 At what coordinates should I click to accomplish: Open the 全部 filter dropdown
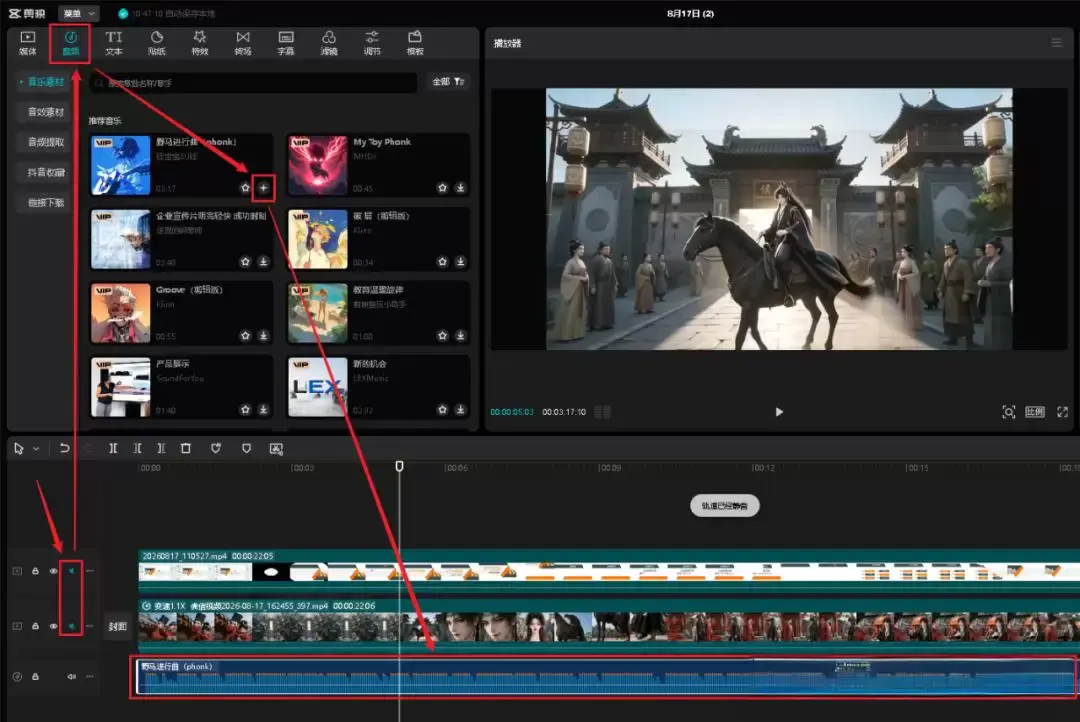tap(448, 82)
